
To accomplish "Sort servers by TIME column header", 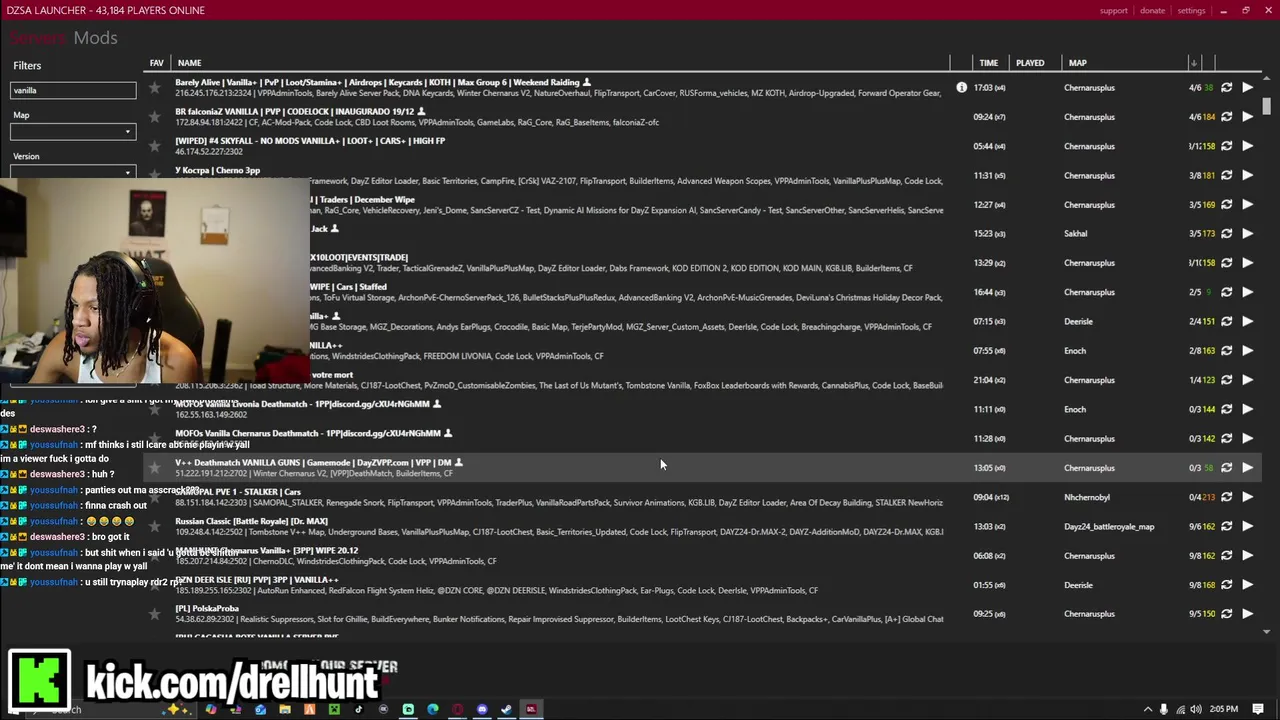I will click(988, 63).
